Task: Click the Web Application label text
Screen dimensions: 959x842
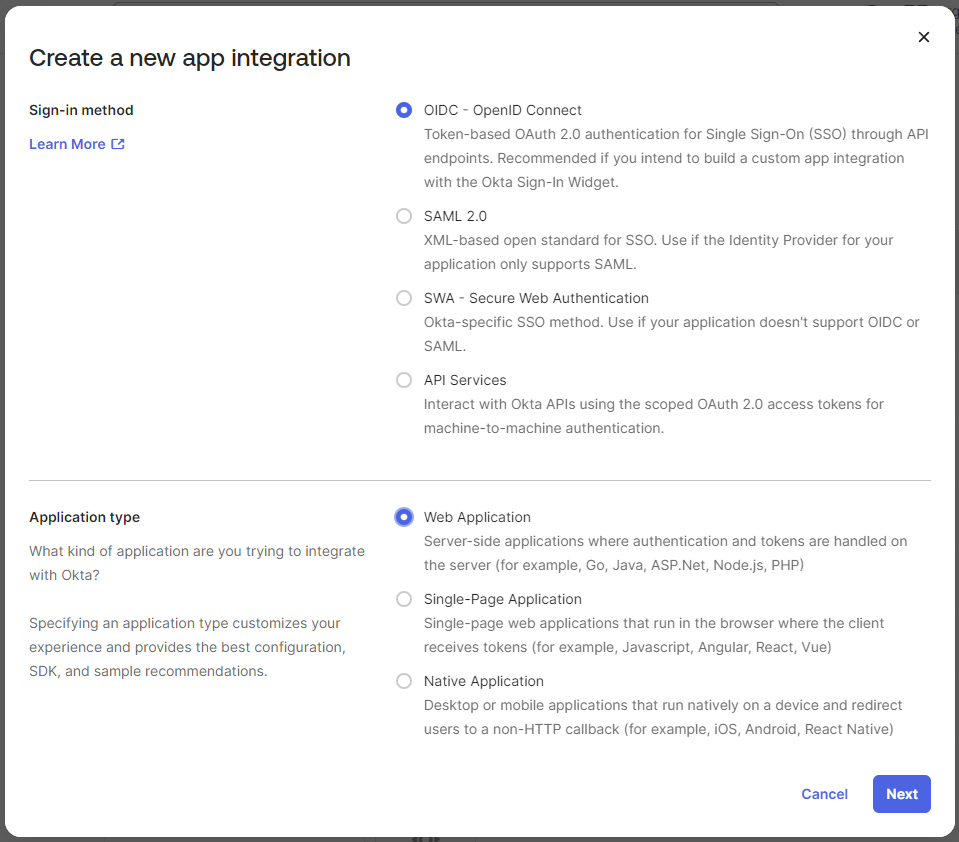Action: [477, 517]
